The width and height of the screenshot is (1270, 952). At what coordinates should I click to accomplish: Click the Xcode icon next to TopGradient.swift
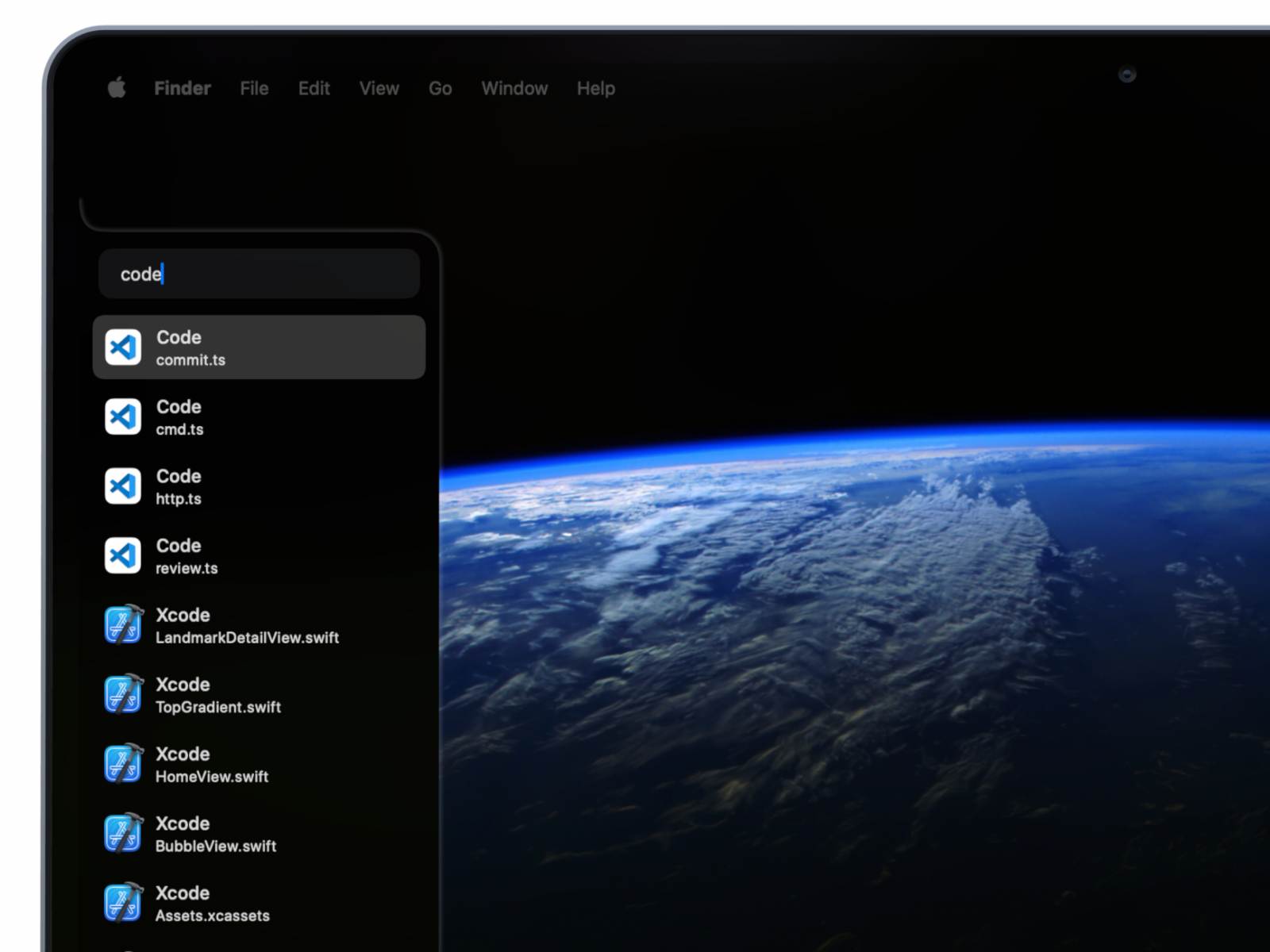(123, 694)
